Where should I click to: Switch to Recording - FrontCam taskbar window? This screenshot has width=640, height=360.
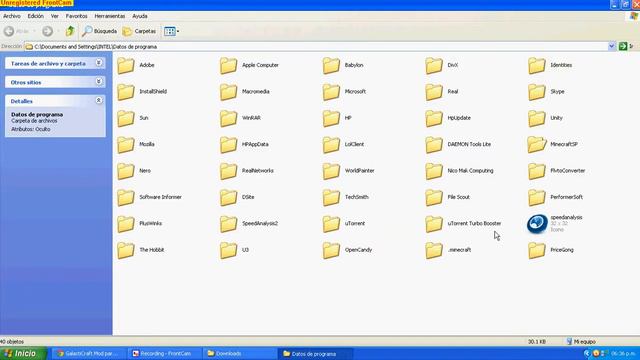pyautogui.click(x=164, y=353)
